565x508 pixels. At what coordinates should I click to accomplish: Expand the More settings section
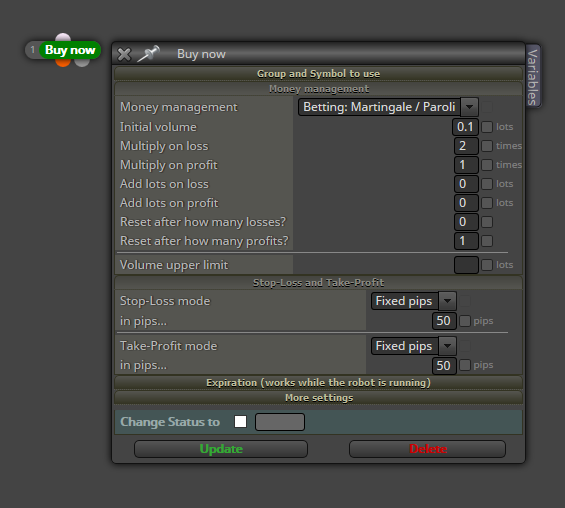pyautogui.click(x=319, y=398)
